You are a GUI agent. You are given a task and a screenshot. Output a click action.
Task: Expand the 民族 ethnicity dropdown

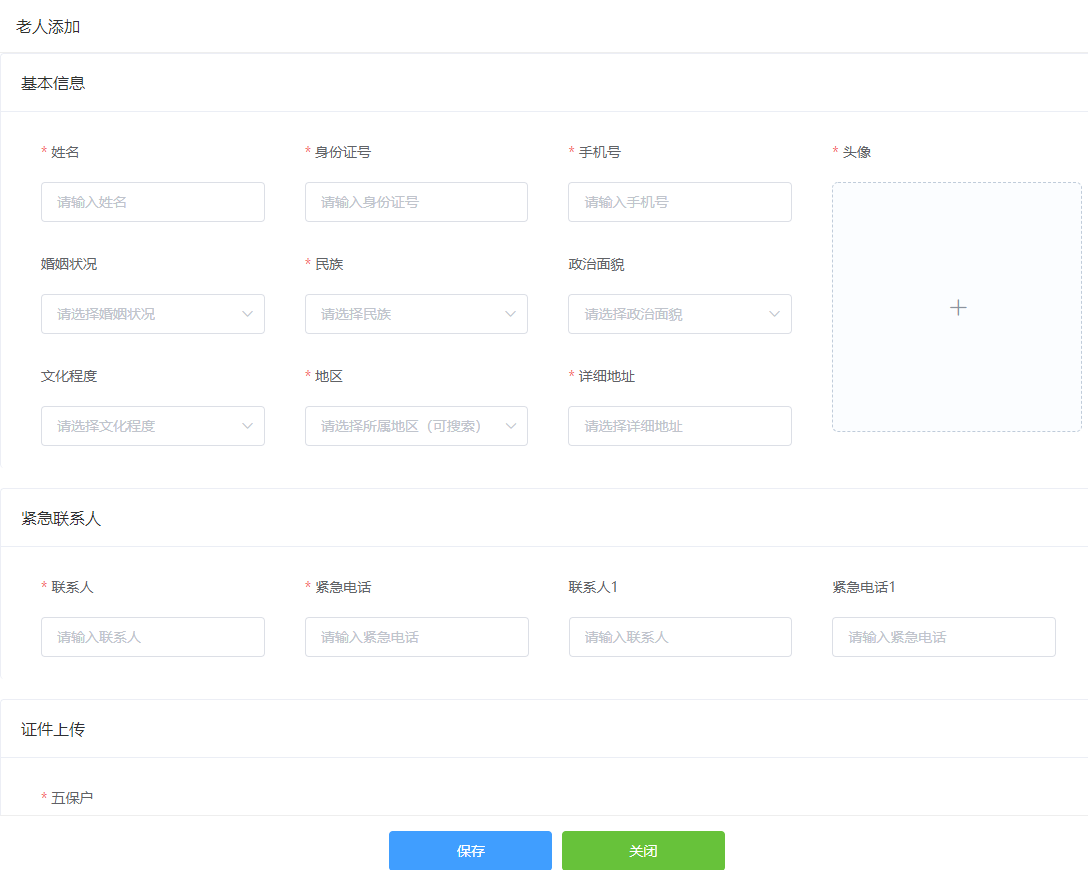point(405,314)
